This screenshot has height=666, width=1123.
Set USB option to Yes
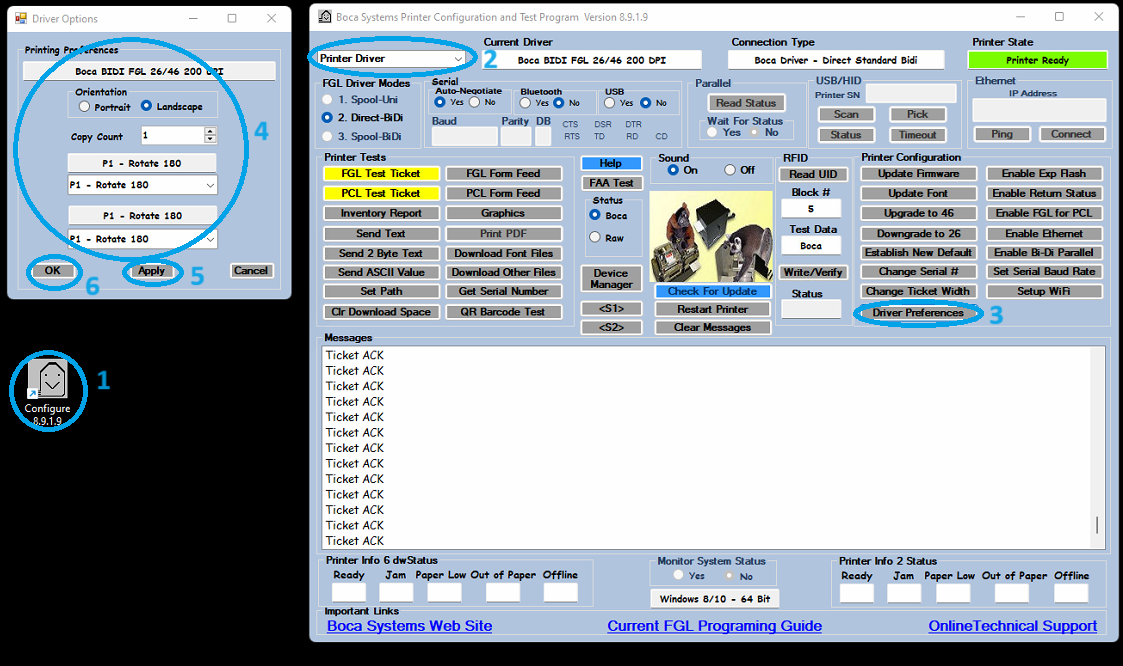[609, 103]
